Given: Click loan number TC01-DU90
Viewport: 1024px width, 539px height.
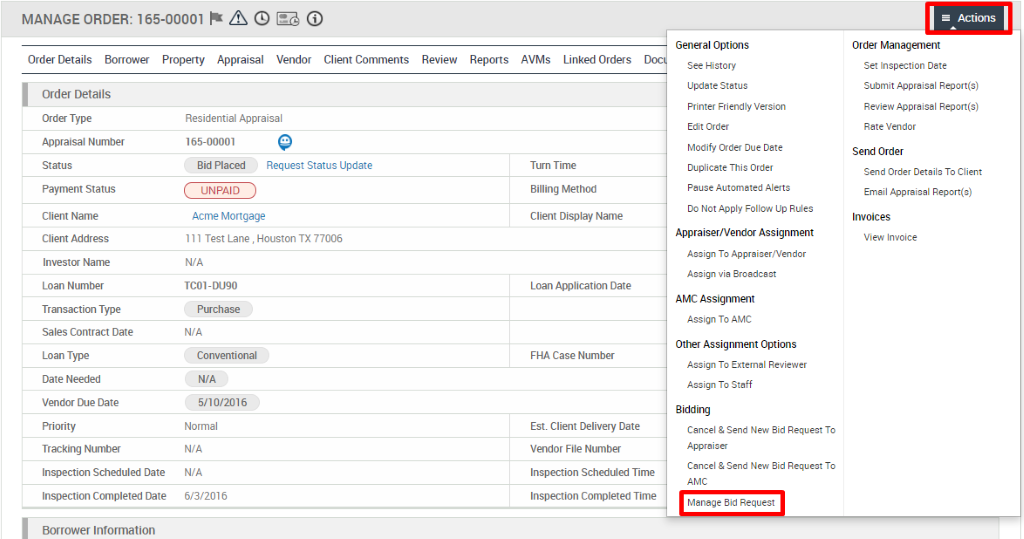Looking at the screenshot, I should coord(211,286).
